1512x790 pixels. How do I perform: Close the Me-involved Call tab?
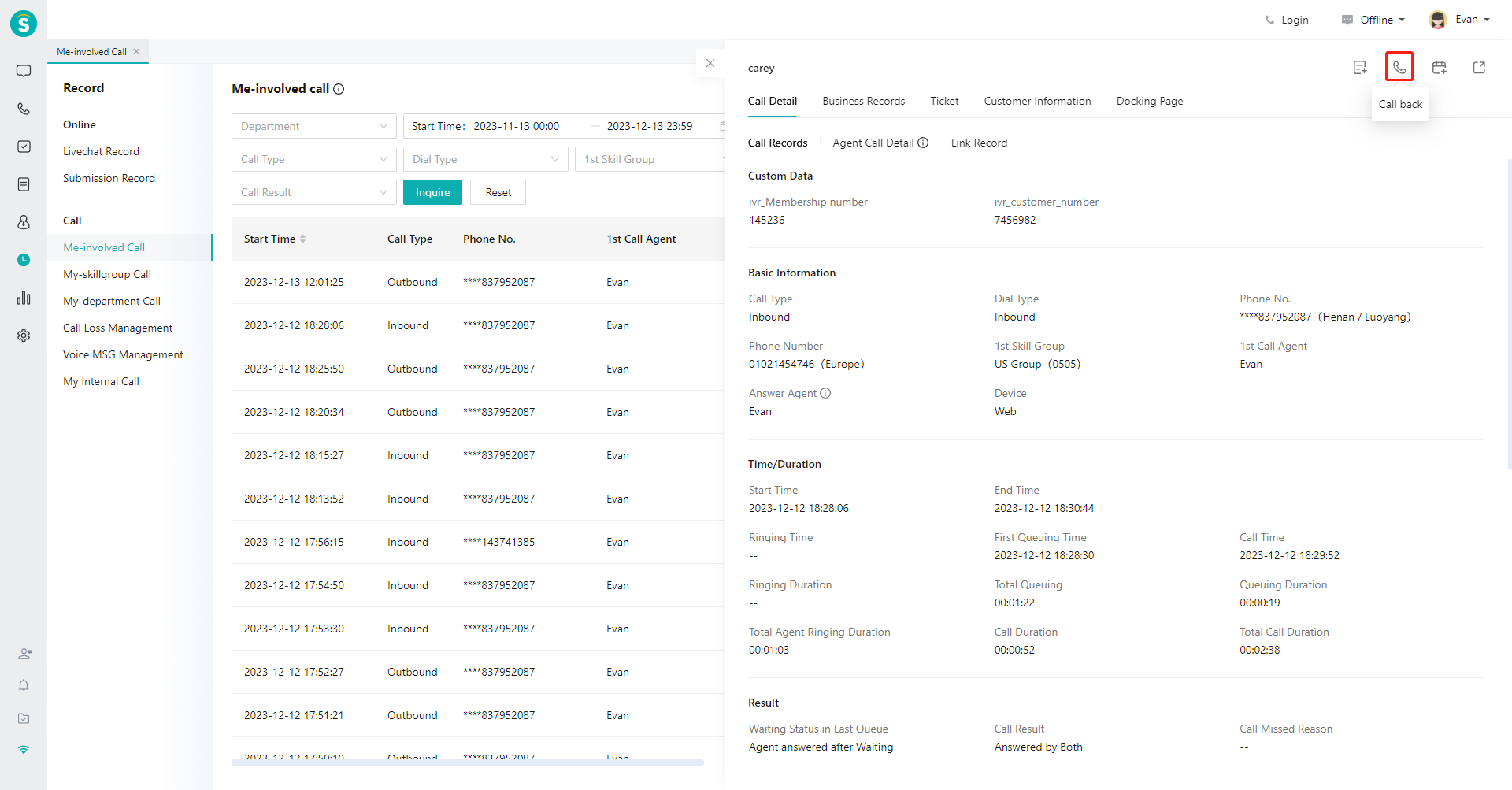[136, 51]
